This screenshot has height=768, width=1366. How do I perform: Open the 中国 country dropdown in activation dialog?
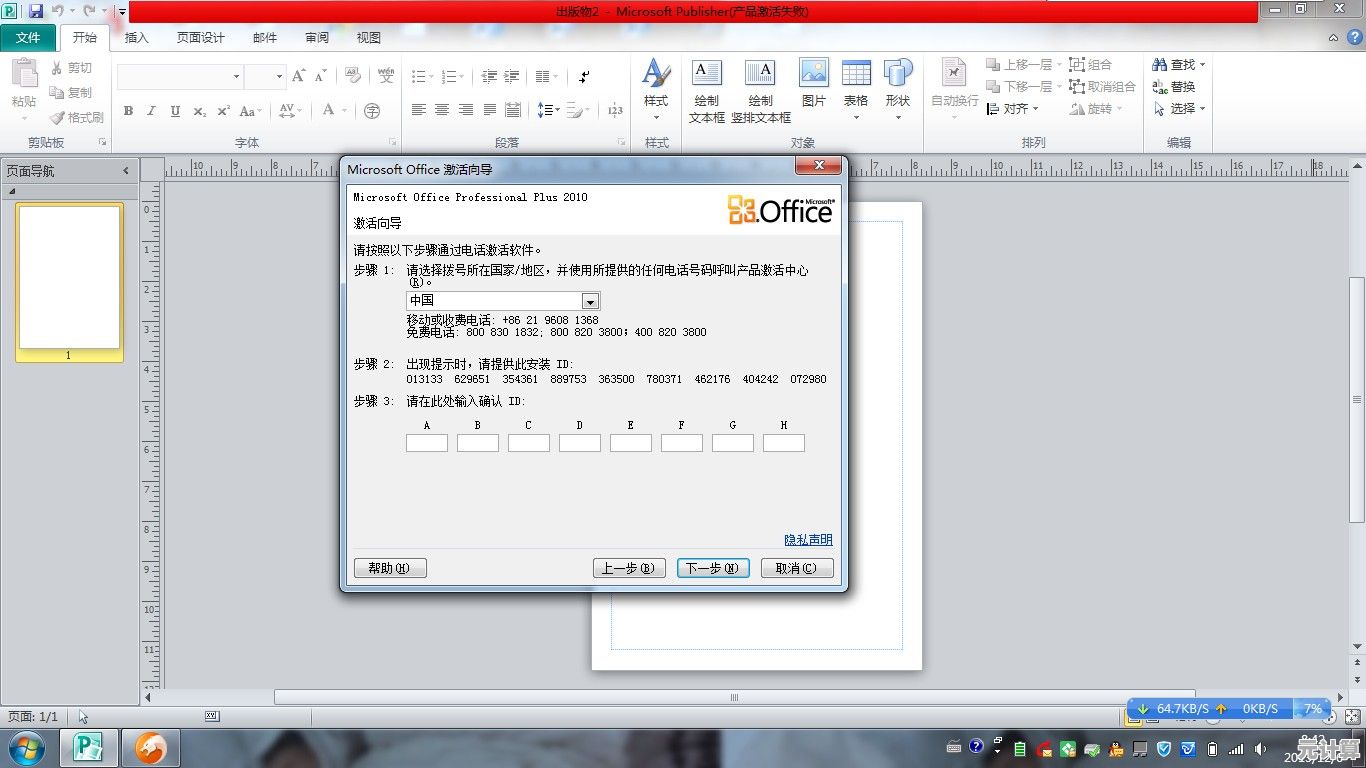point(590,300)
